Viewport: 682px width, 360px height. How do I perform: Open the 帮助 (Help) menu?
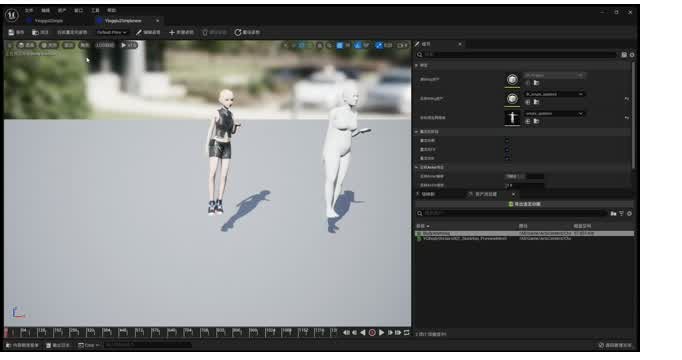(112, 10)
